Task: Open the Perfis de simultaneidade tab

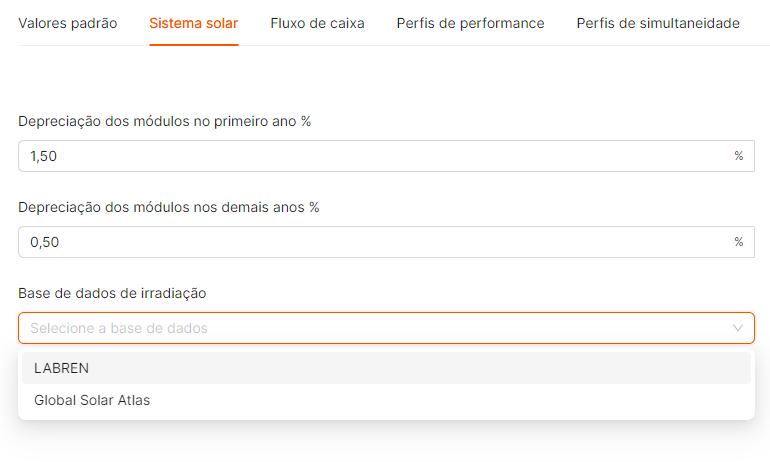Action: pyautogui.click(x=658, y=23)
